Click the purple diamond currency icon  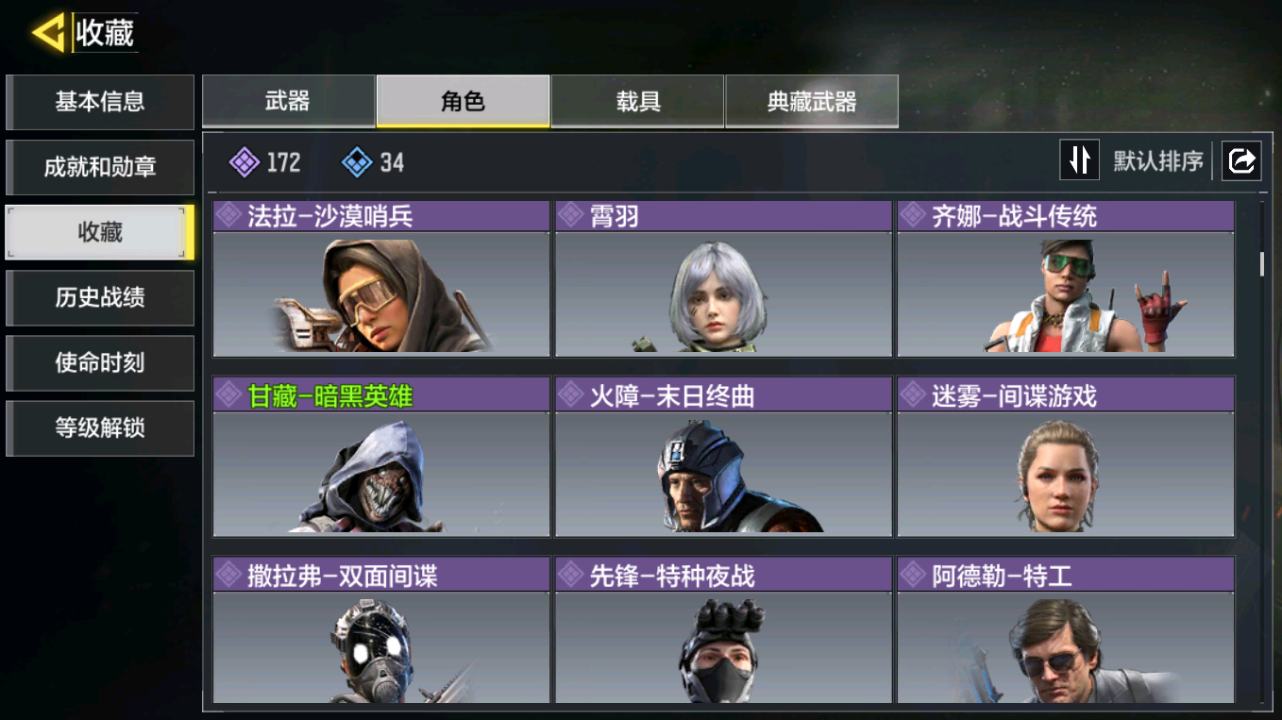click(244, 162)
